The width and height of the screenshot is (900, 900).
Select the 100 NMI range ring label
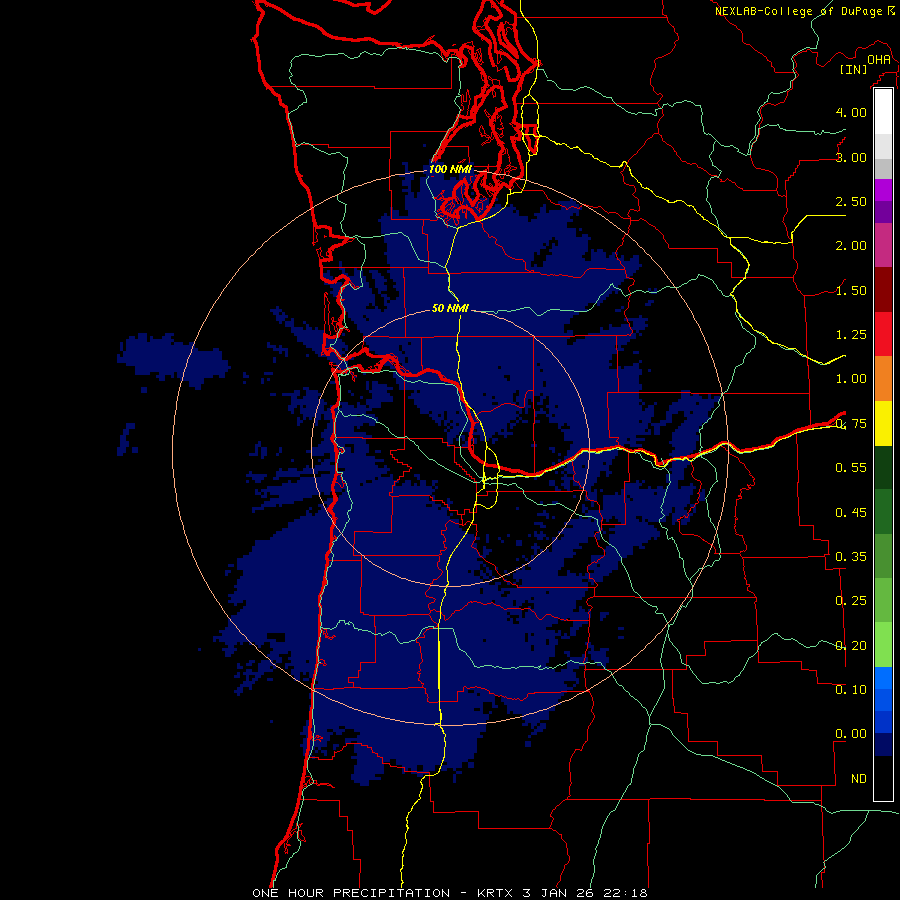coord(450,169)
